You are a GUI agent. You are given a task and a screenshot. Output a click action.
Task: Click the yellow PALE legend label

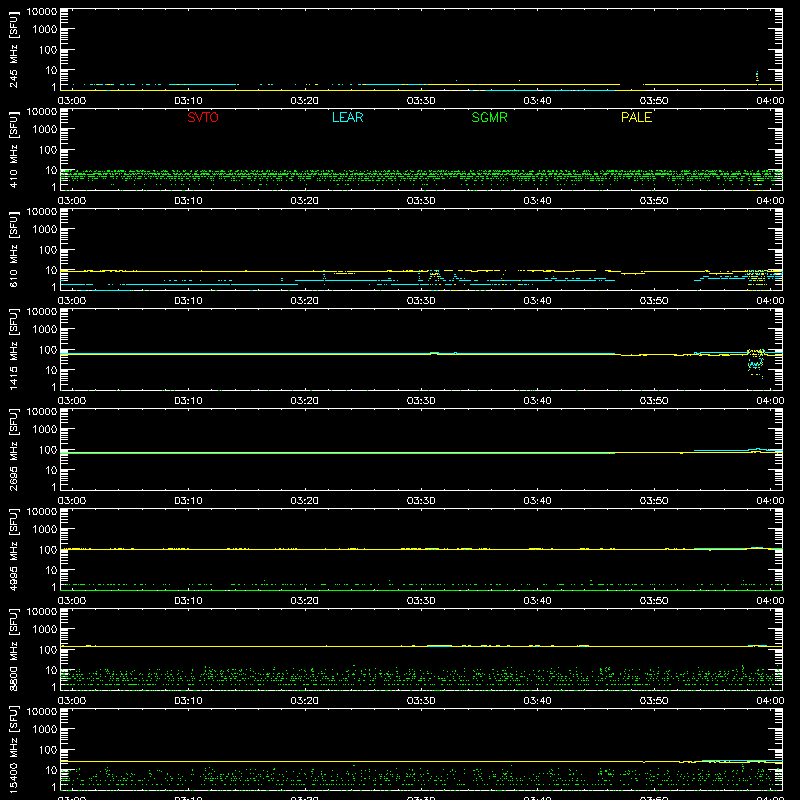click(636, 117)
